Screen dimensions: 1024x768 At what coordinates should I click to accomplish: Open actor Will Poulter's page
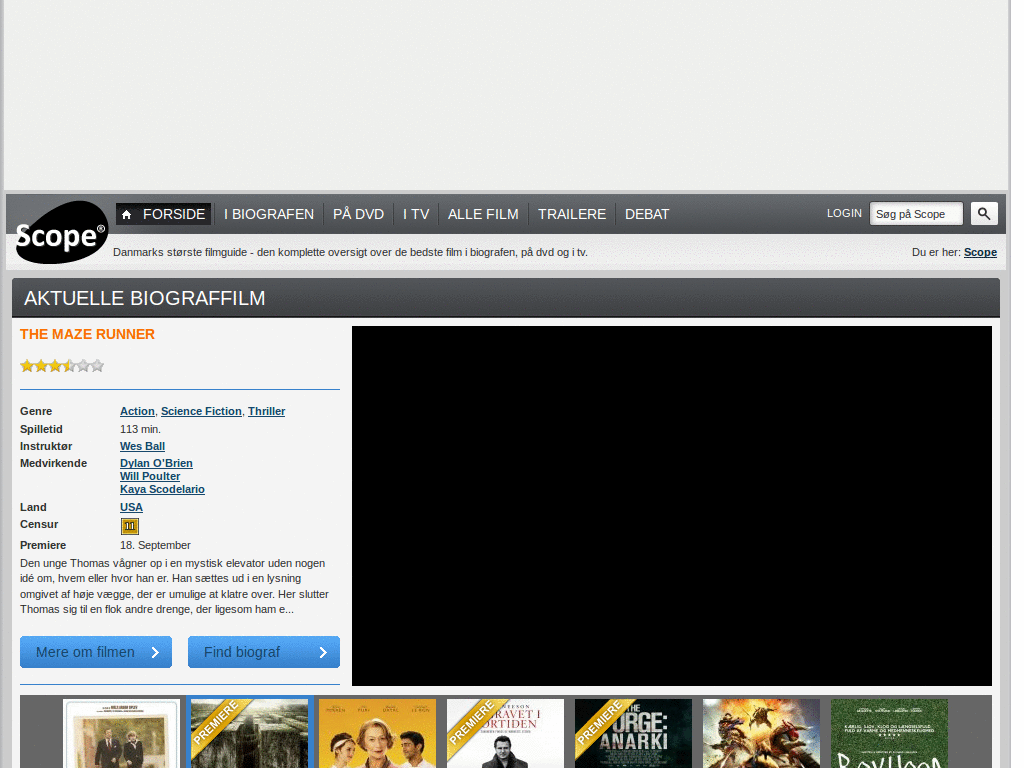point(150,476)
